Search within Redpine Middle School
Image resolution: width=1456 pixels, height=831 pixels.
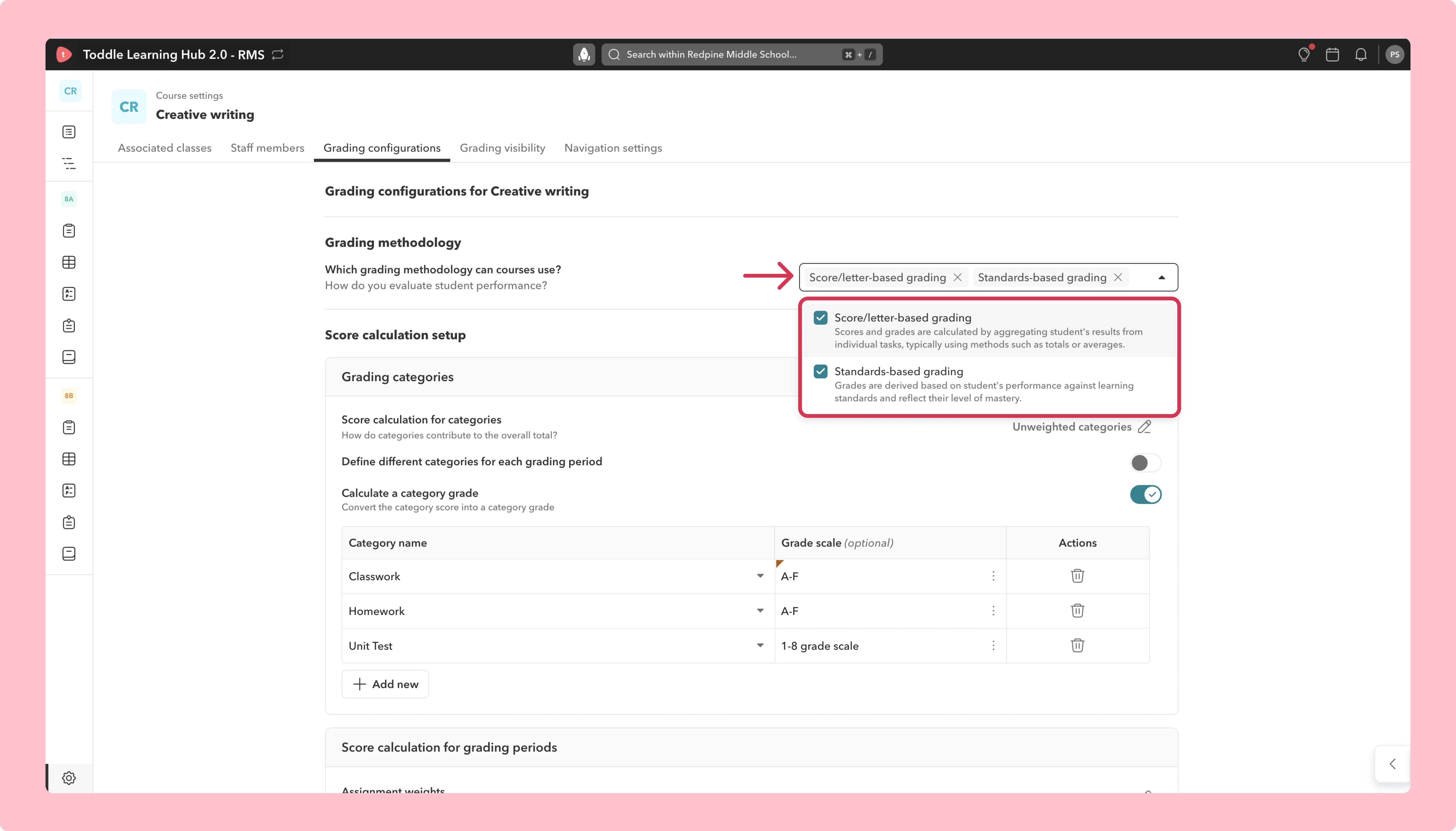pyautogui.click(x=742, y=54)
